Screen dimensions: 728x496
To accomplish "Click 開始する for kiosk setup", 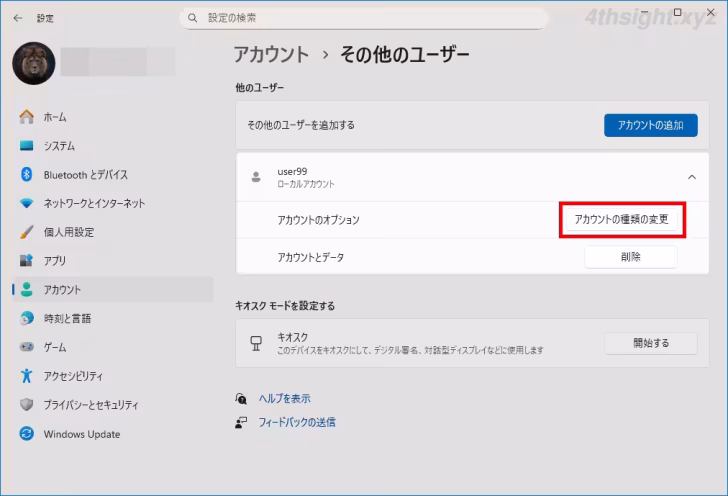I will [x=650, y=343].
